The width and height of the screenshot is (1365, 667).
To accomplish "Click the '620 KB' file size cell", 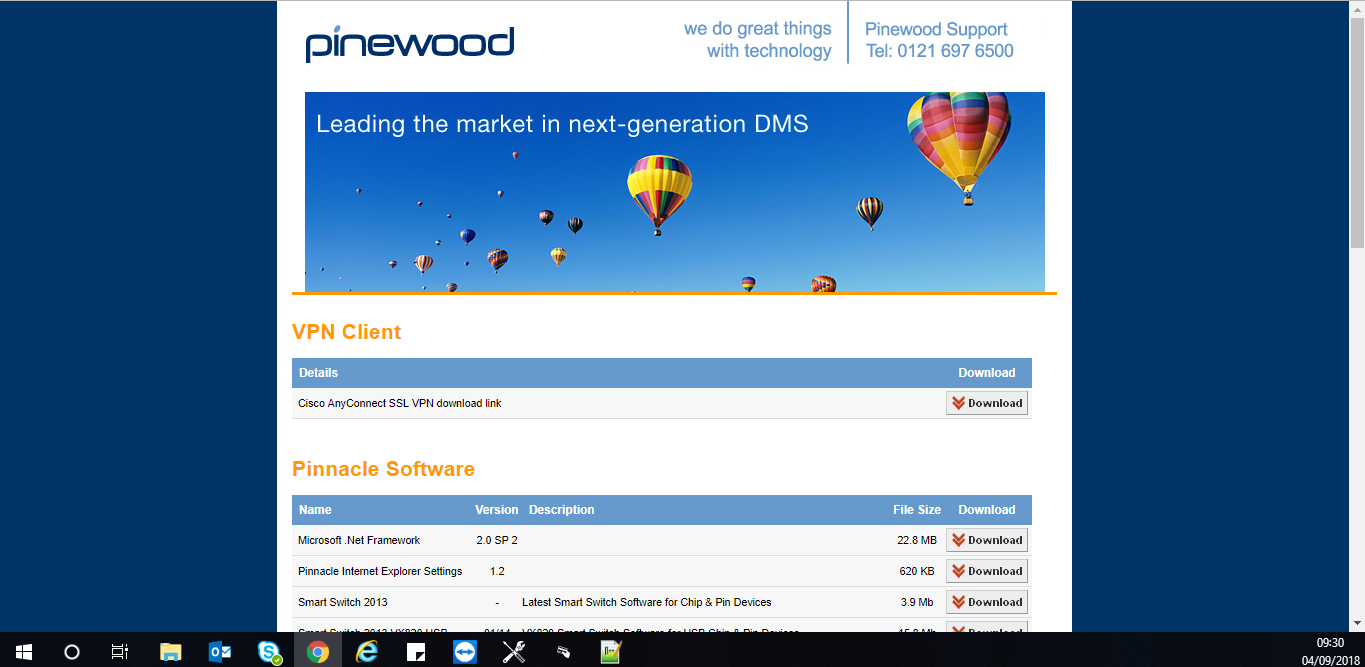I will coord(919,572).
